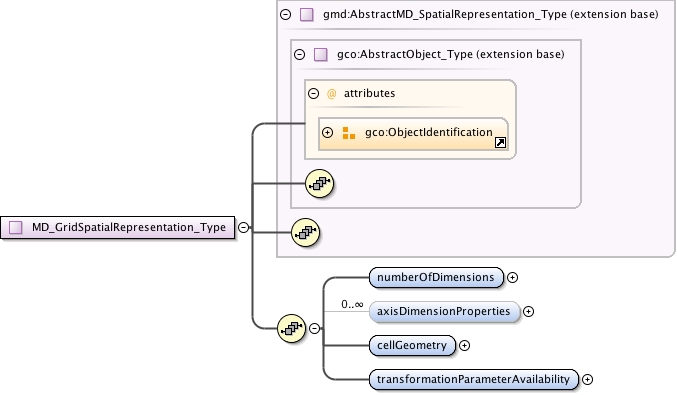Expand the gco:ObjectIdentification attribute group

(x=328, y=132)
